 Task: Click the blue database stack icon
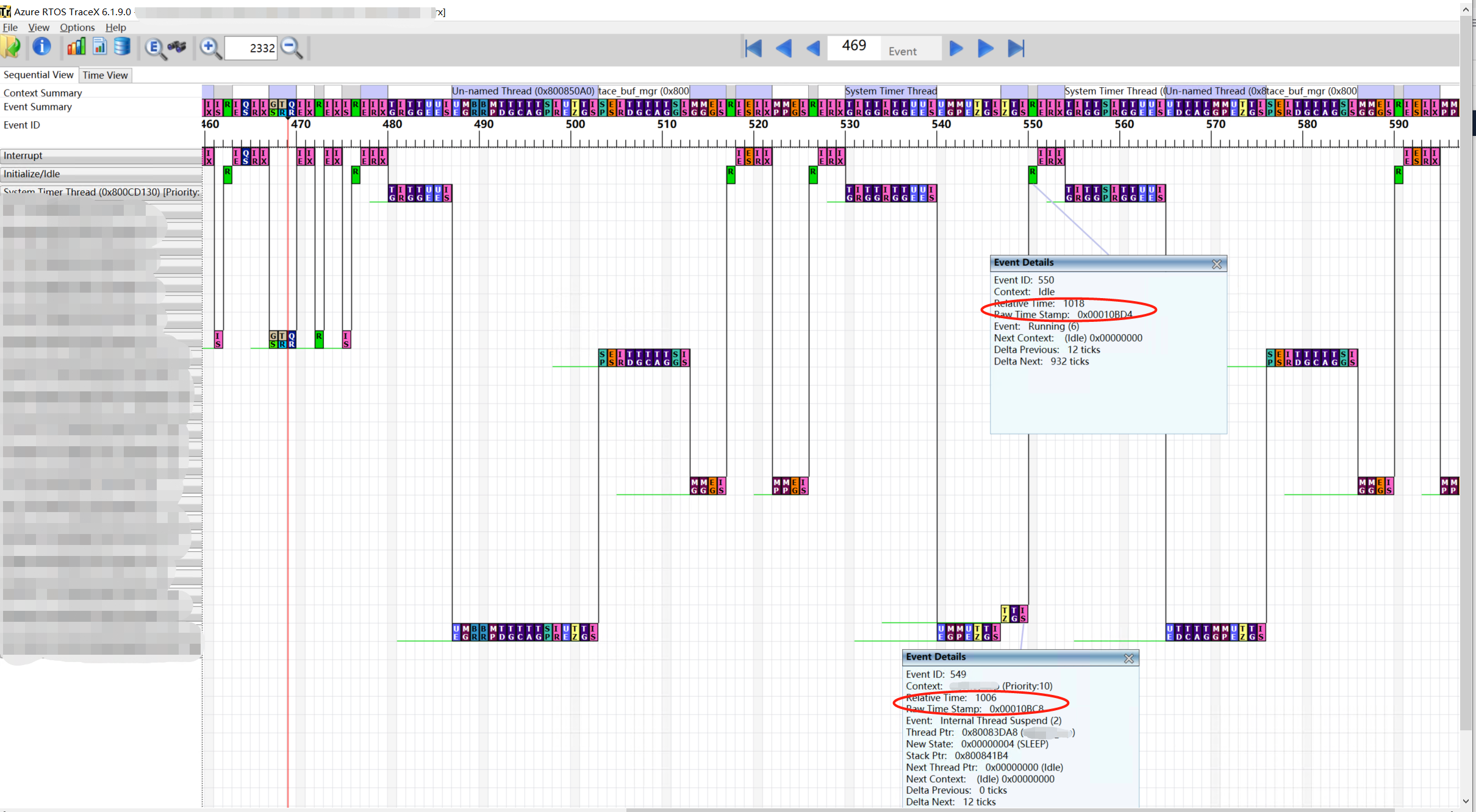pos(122,47)
